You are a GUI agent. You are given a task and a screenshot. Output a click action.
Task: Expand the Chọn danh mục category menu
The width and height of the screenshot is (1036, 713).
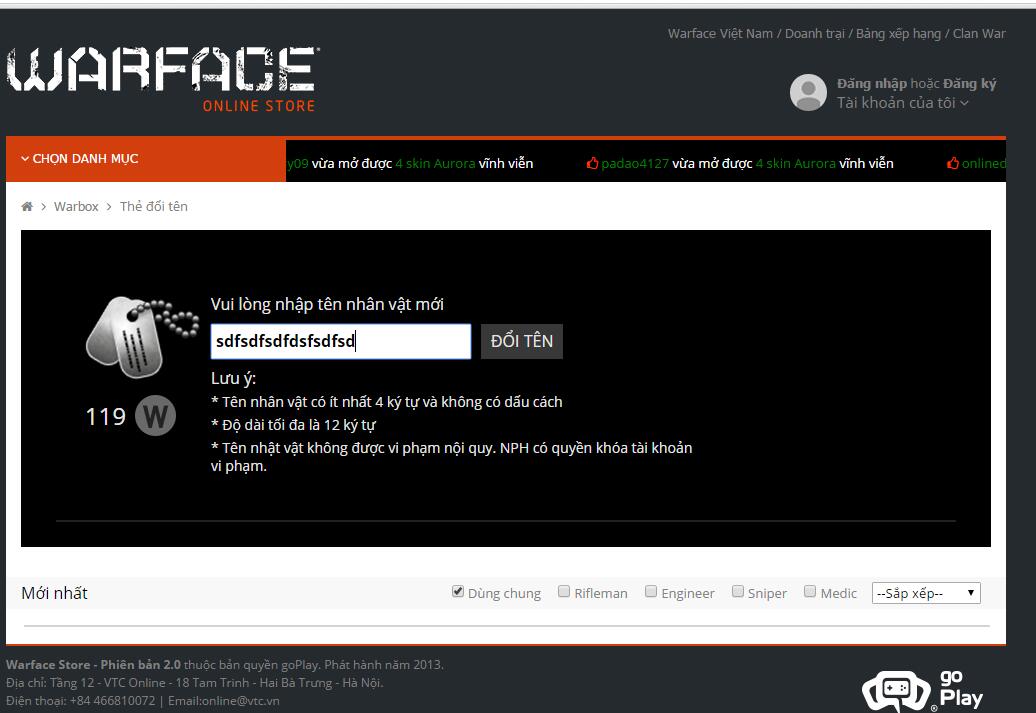145,159
